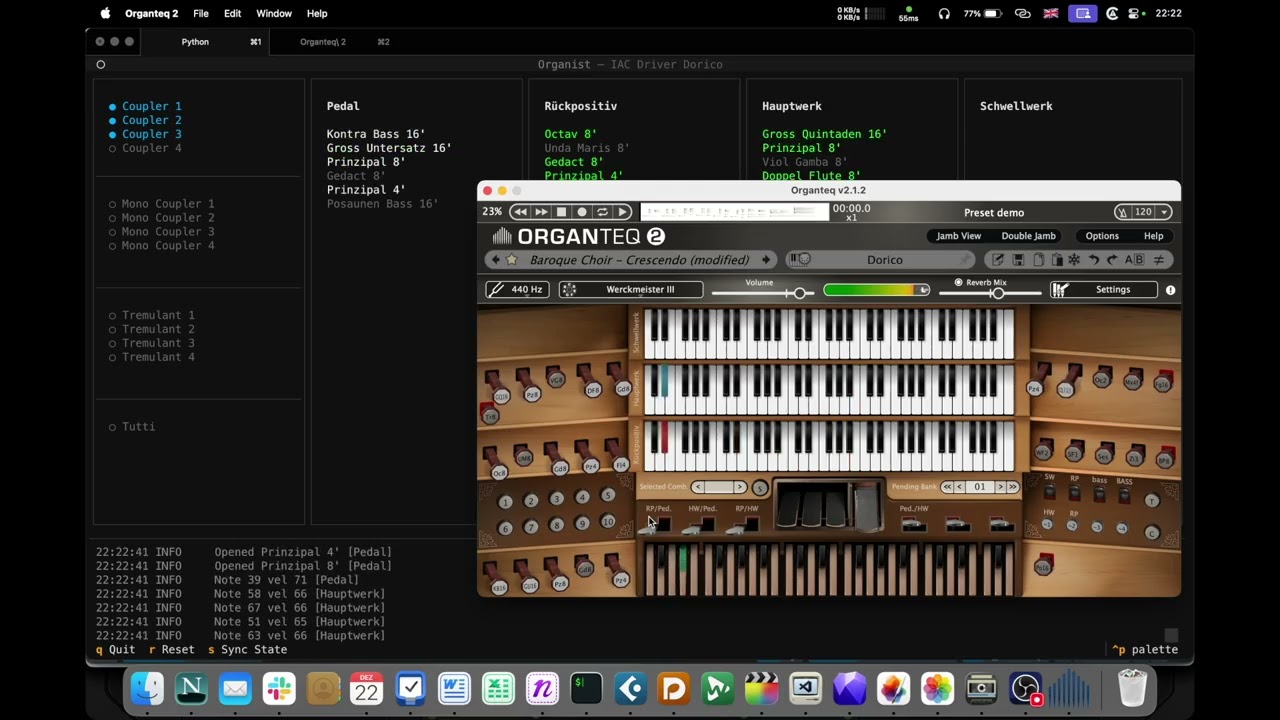Mark Baroque Choir preset as favorite

[x=512, y=260]
